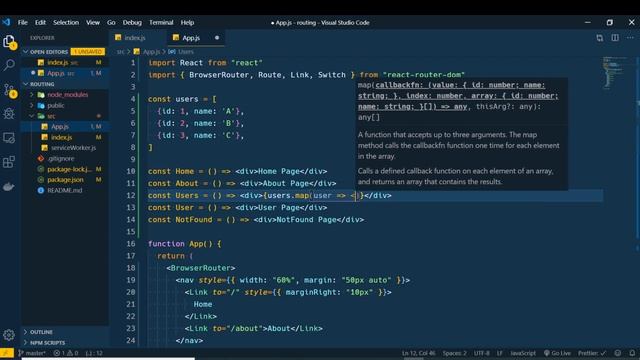Open the Source Control view
The image size is (640, 360).
[x=9, y=90]
